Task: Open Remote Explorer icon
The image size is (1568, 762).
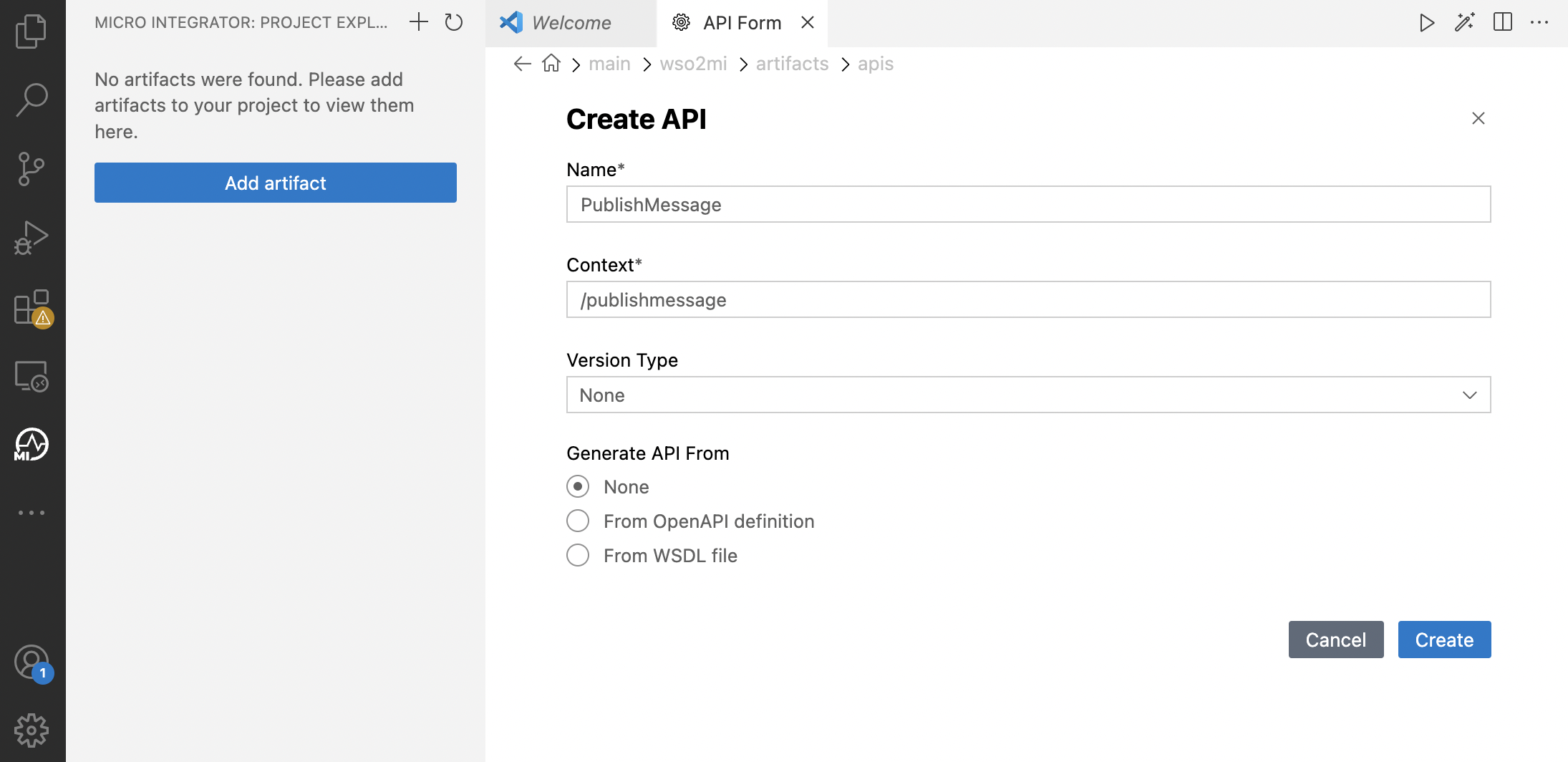Action: click(32, 376)
